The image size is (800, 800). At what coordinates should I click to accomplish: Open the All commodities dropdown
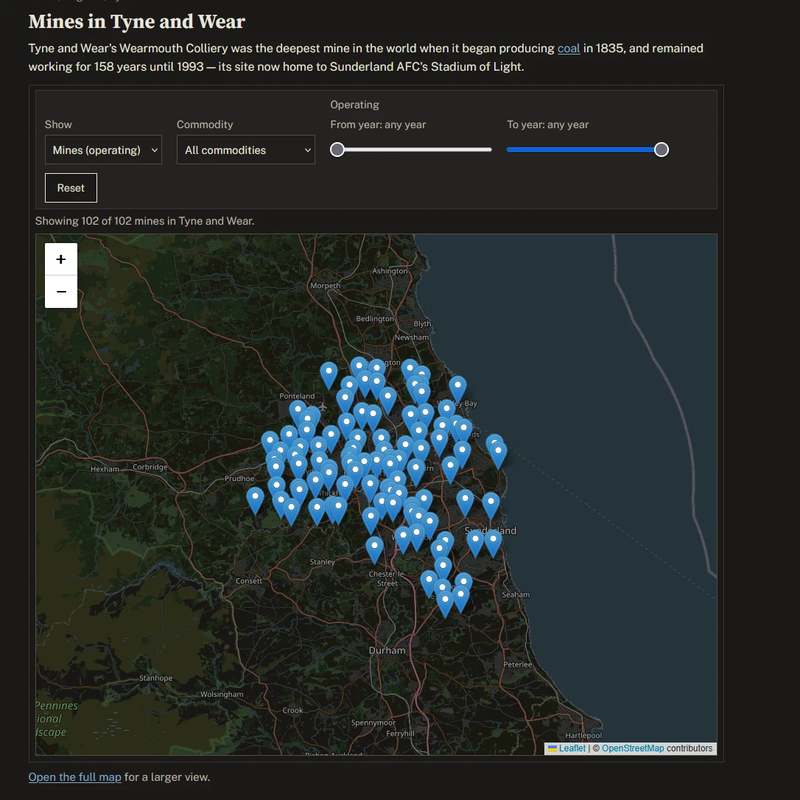click(x=246, y=150)
